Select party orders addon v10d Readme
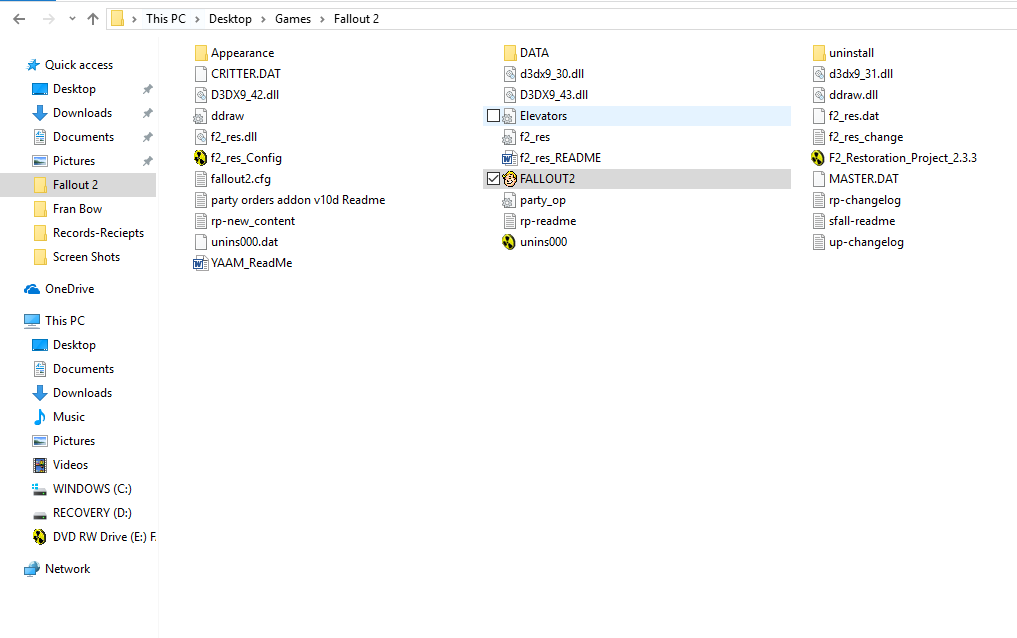The height and width of the screenshot is (638, 1017). click(x=298, y=200)
